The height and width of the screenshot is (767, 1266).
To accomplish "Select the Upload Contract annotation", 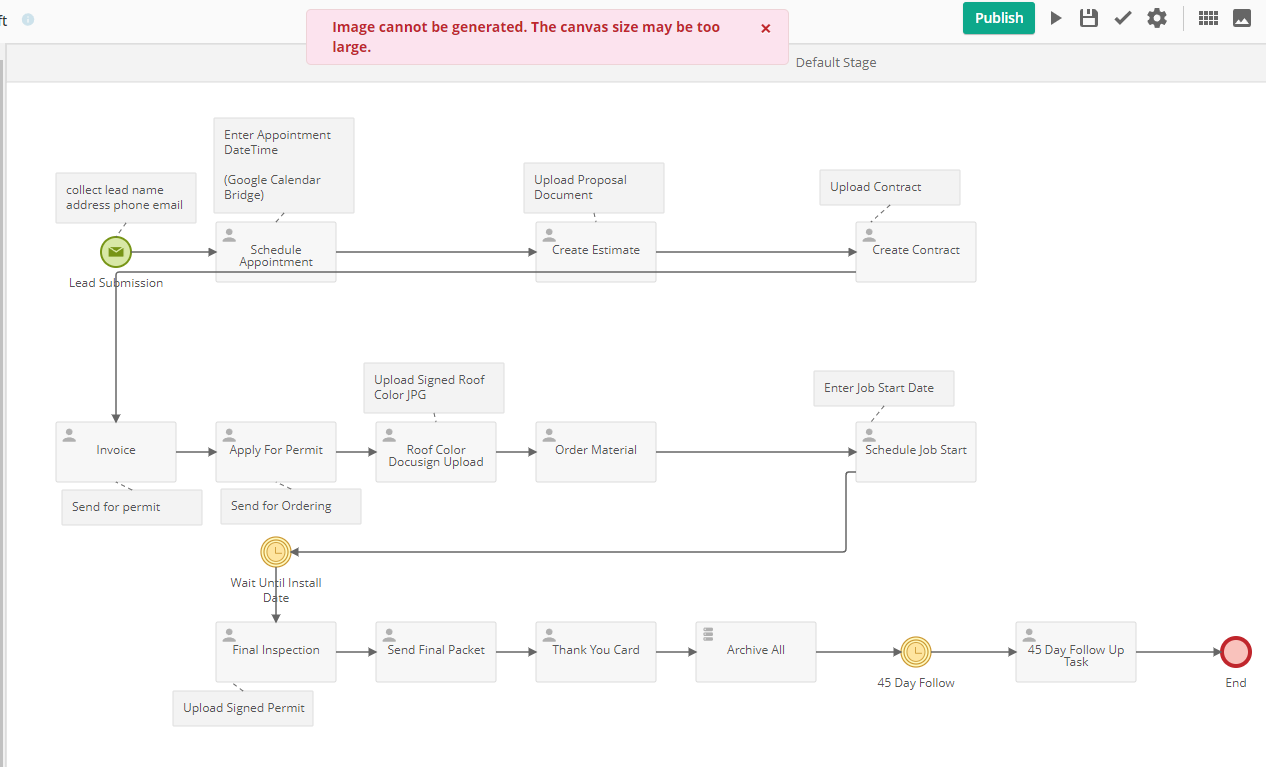I will pos(890,187).
